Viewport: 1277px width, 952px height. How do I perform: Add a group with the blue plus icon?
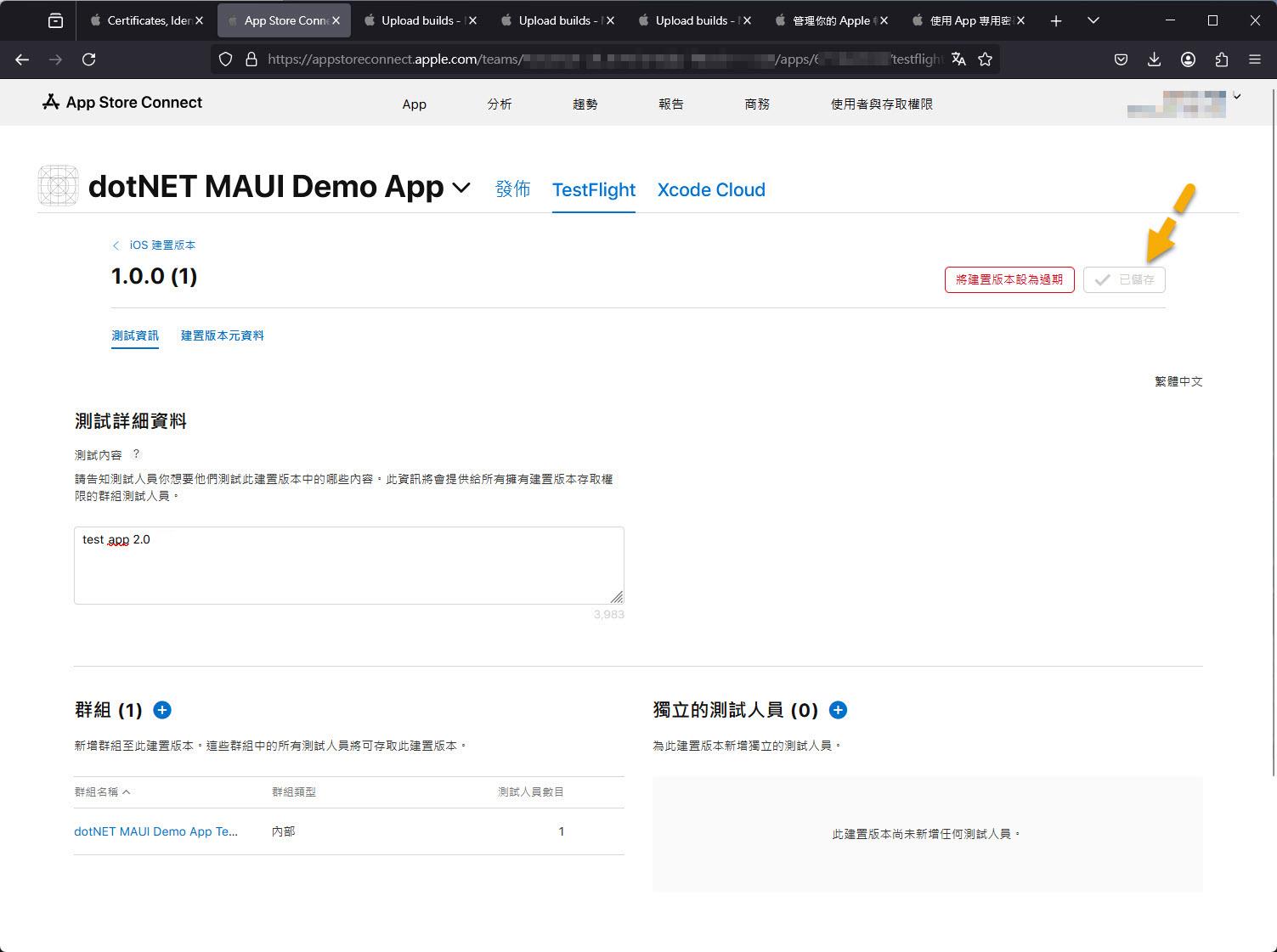[162, 710]
